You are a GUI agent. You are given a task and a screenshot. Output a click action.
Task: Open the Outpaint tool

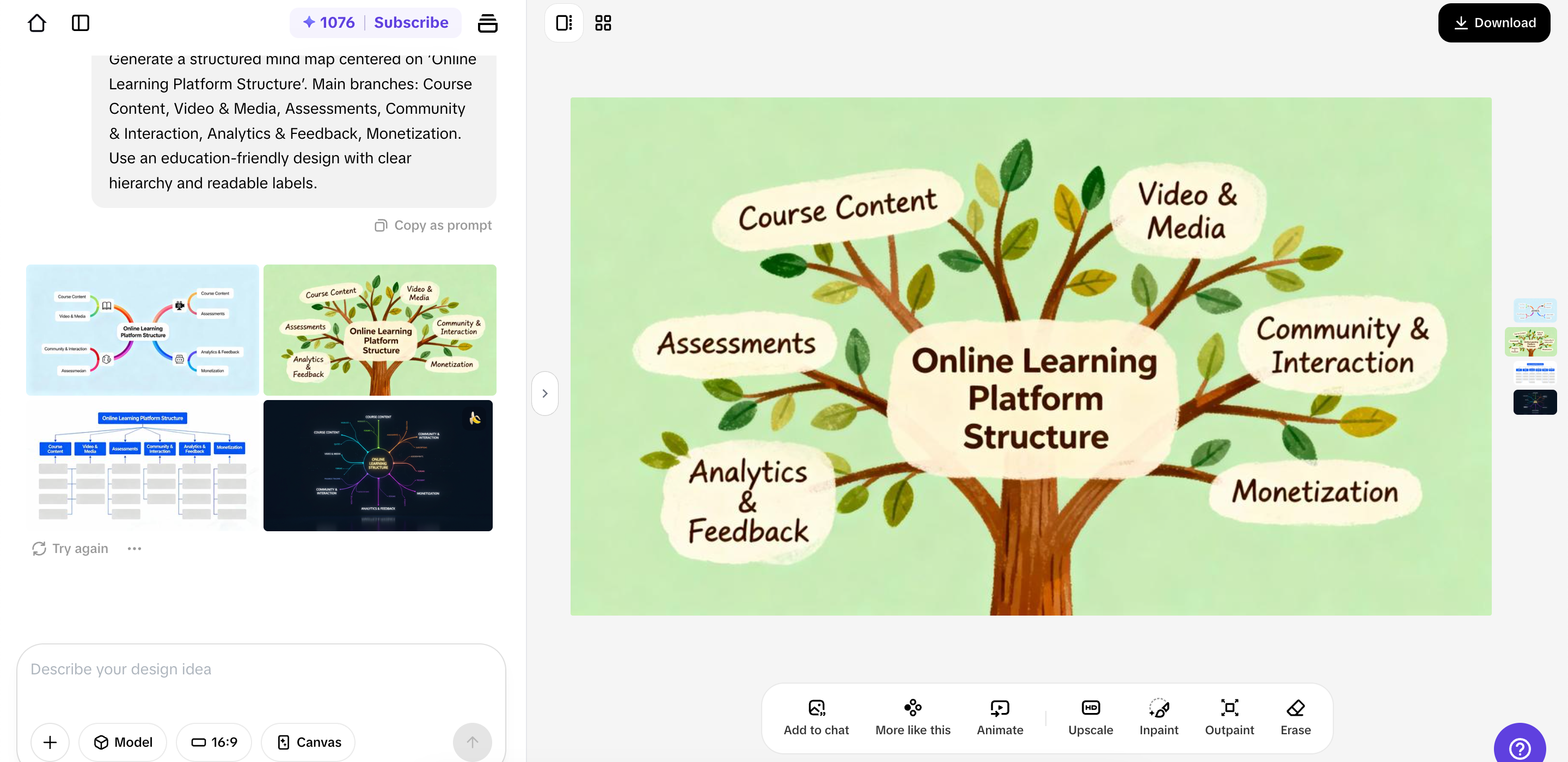coord(1229,717)
